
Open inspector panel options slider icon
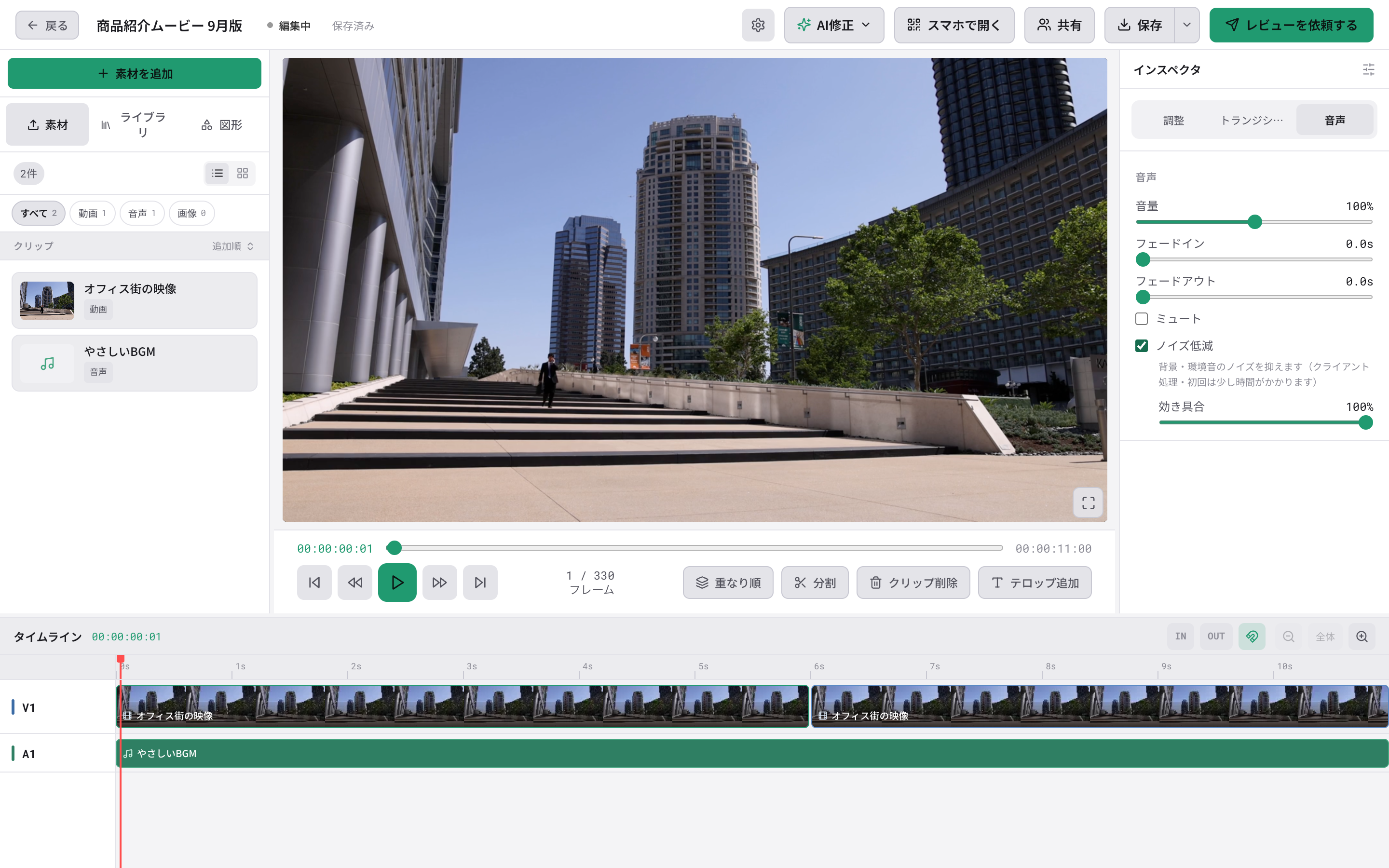click(x=1368, y=69)
